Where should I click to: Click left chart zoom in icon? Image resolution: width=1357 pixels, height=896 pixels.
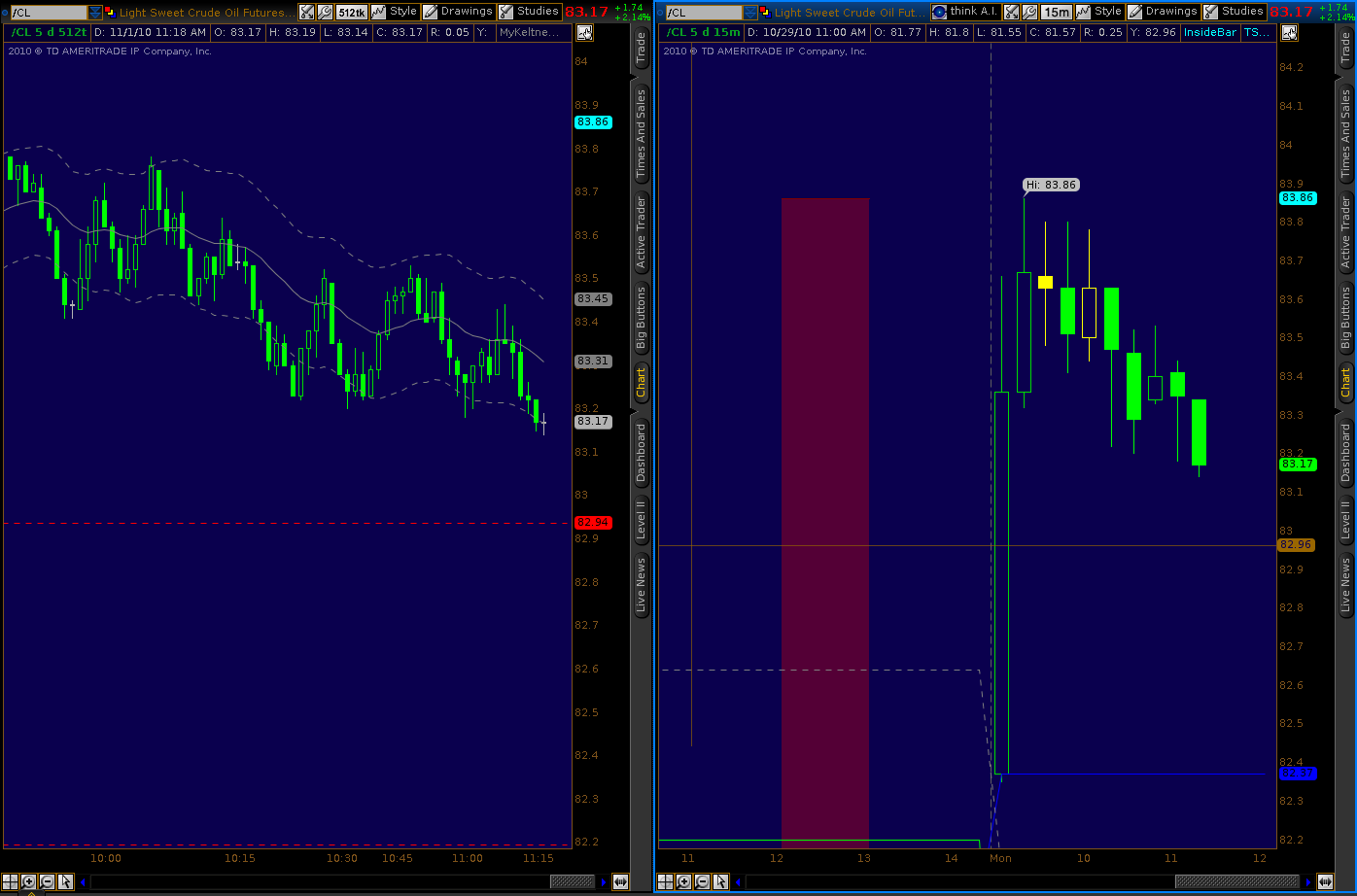pyautogui.click(x=29, y=882)
